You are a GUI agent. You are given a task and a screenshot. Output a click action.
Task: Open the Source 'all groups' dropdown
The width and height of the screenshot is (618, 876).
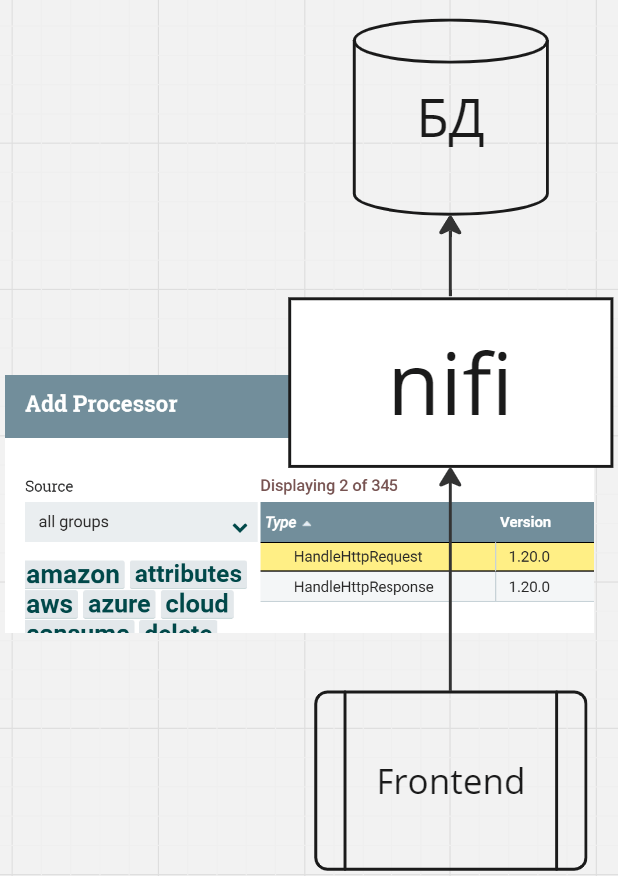[141, 522]
